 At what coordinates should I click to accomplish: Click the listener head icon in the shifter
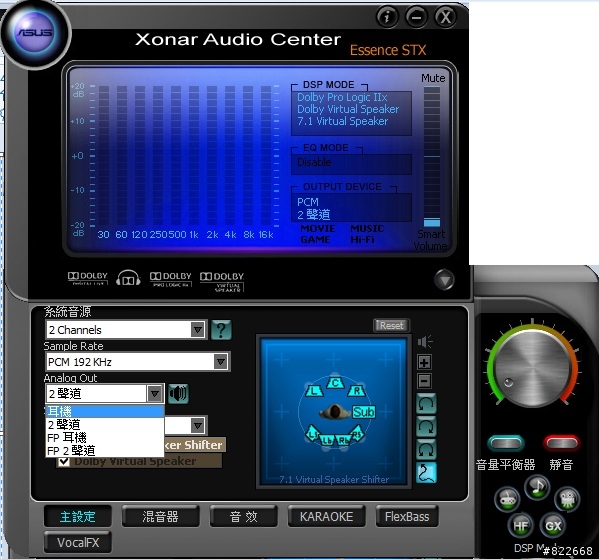pos(334,412)
